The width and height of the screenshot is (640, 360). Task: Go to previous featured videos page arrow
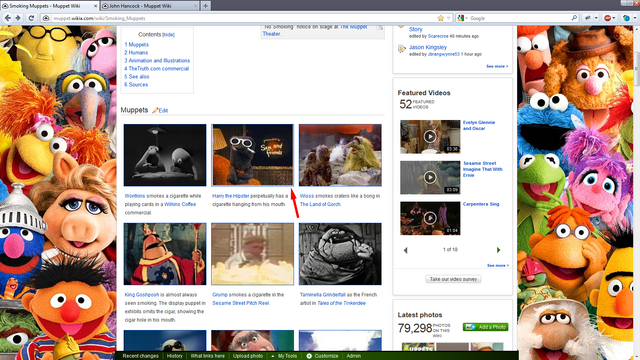tap(405, 250)
